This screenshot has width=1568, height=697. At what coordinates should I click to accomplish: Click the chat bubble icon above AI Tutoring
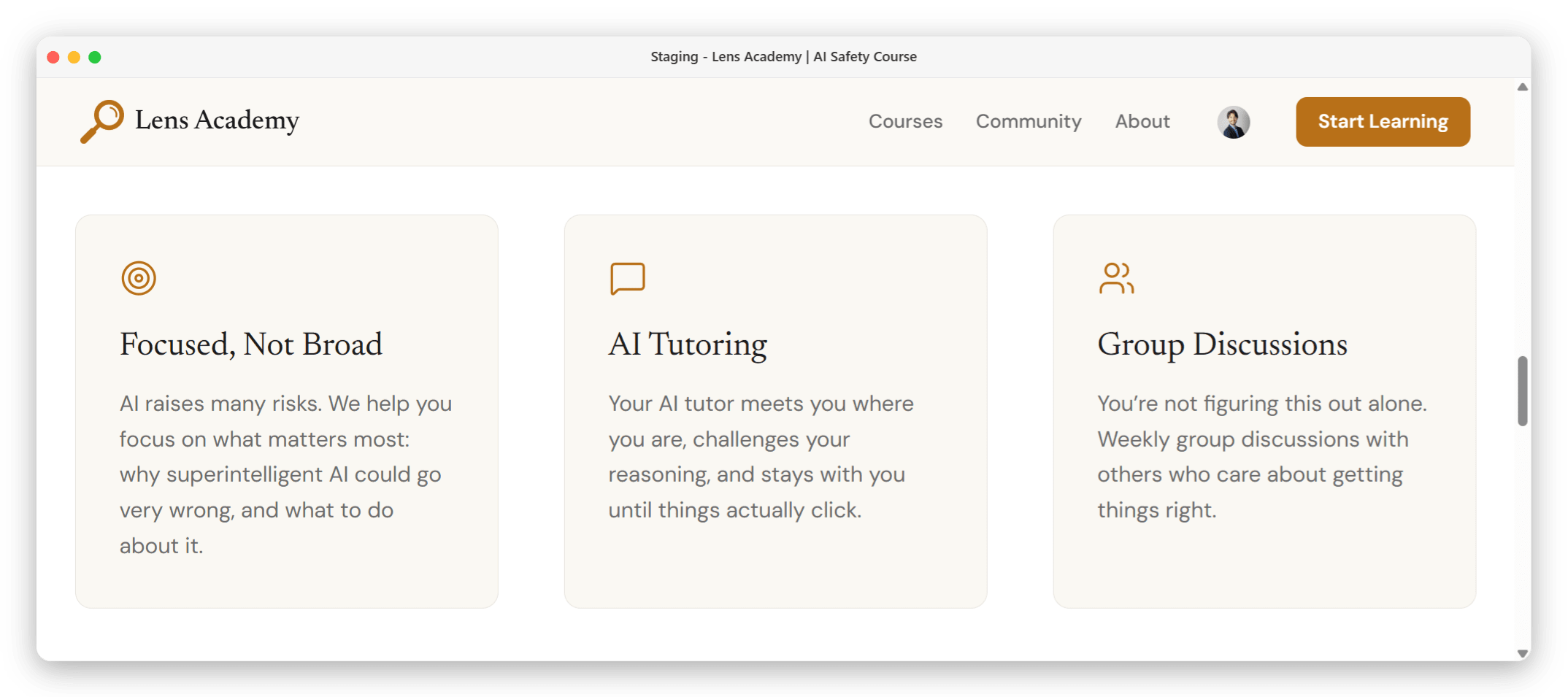[627, 278]
